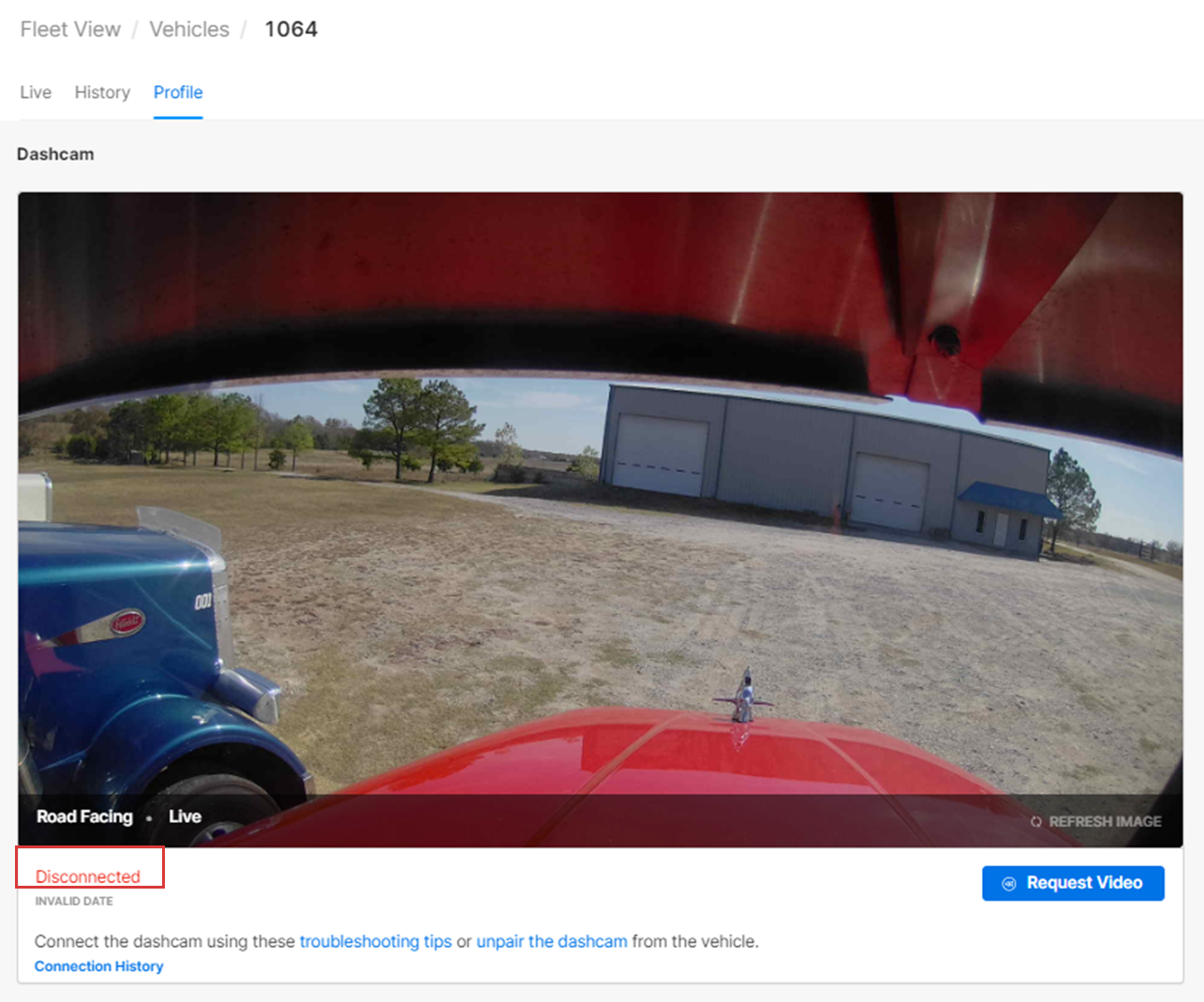This screenshot has width=1204, height=1002.
Task: Click the Refresh Image button
Action: 1095,821
